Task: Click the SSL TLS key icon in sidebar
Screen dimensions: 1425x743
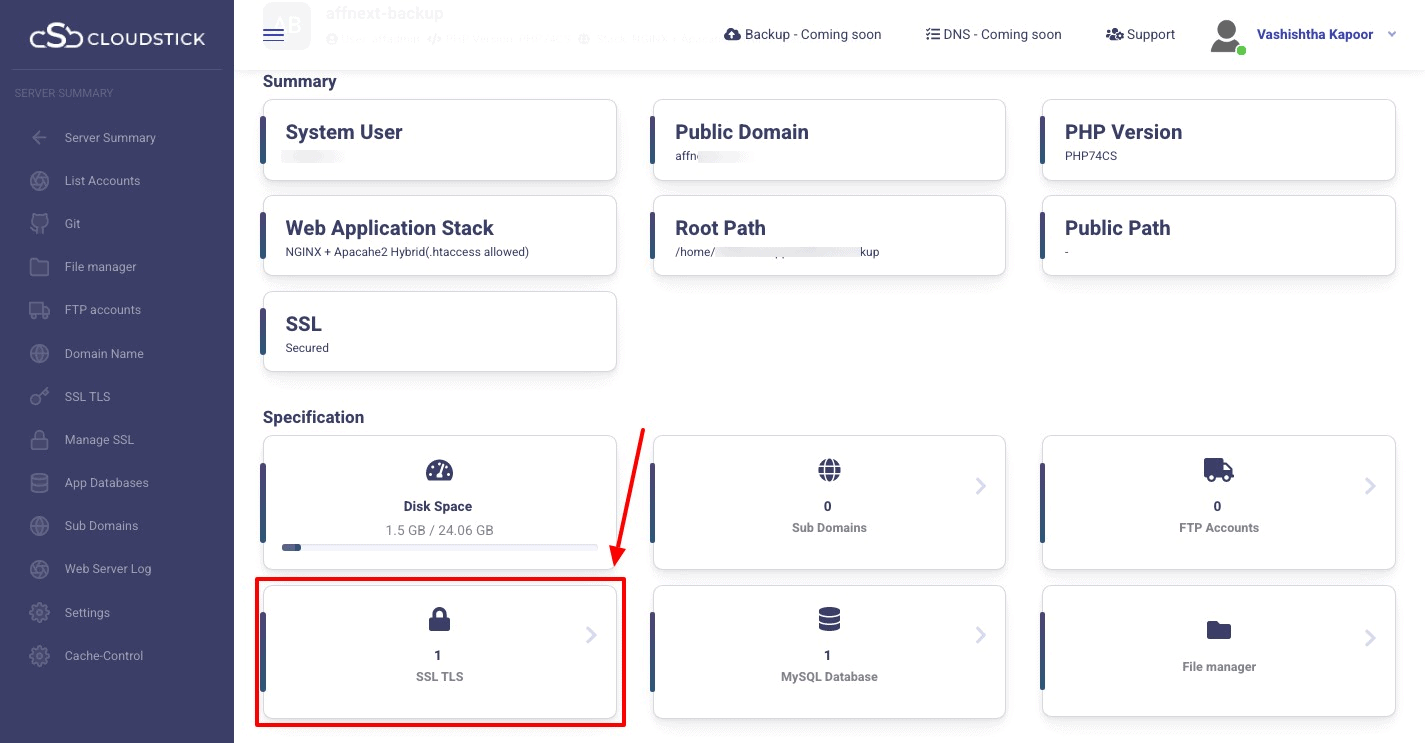Action: coord(39,397)
